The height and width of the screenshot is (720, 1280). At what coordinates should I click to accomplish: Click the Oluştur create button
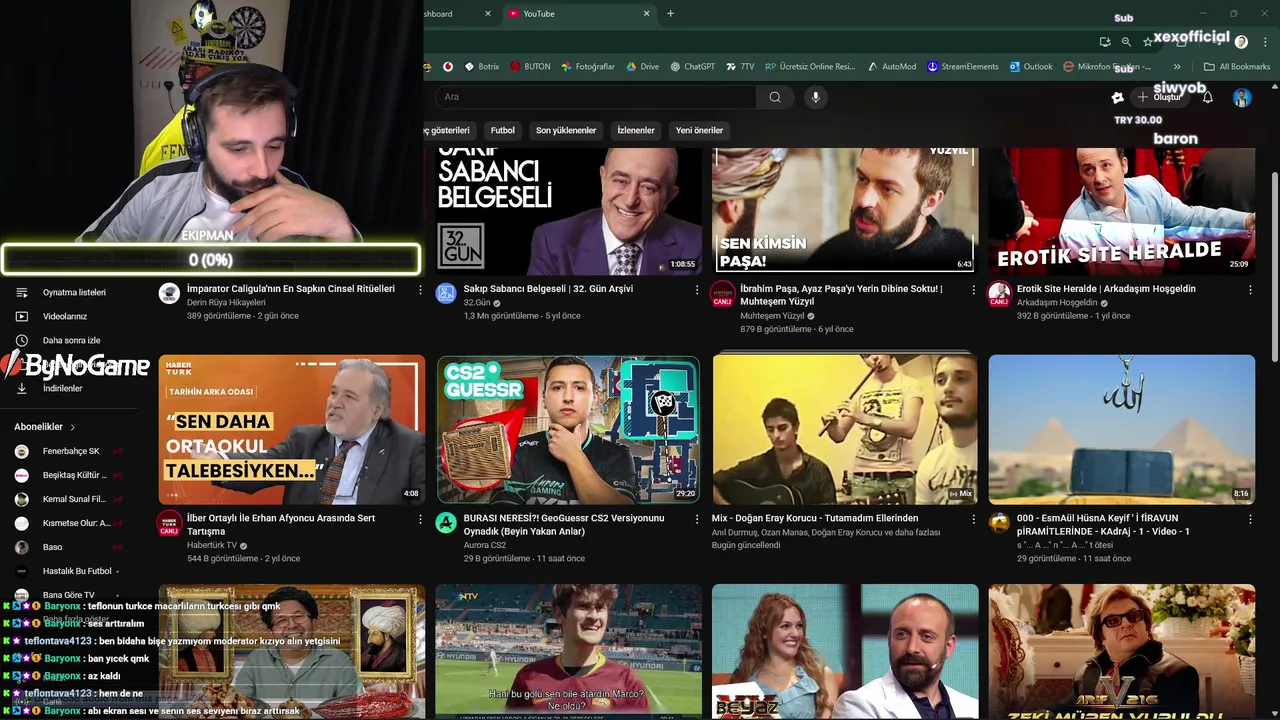pyautogui.click(x=1160, y=97)
